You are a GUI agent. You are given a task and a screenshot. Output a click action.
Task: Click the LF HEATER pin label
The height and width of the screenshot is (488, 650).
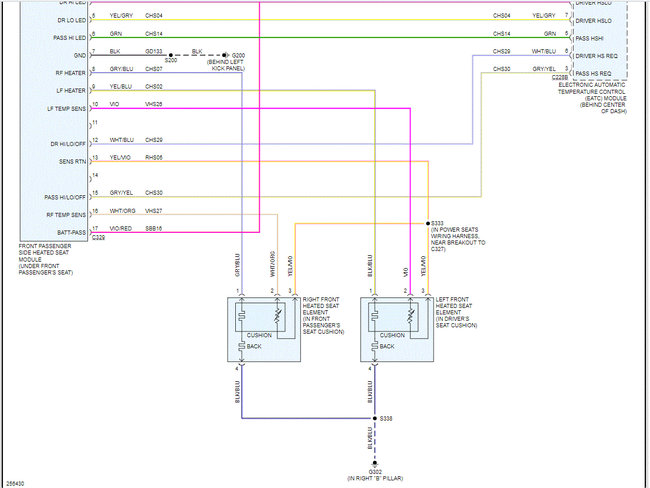pyautogui.click(x=71, y=90)
